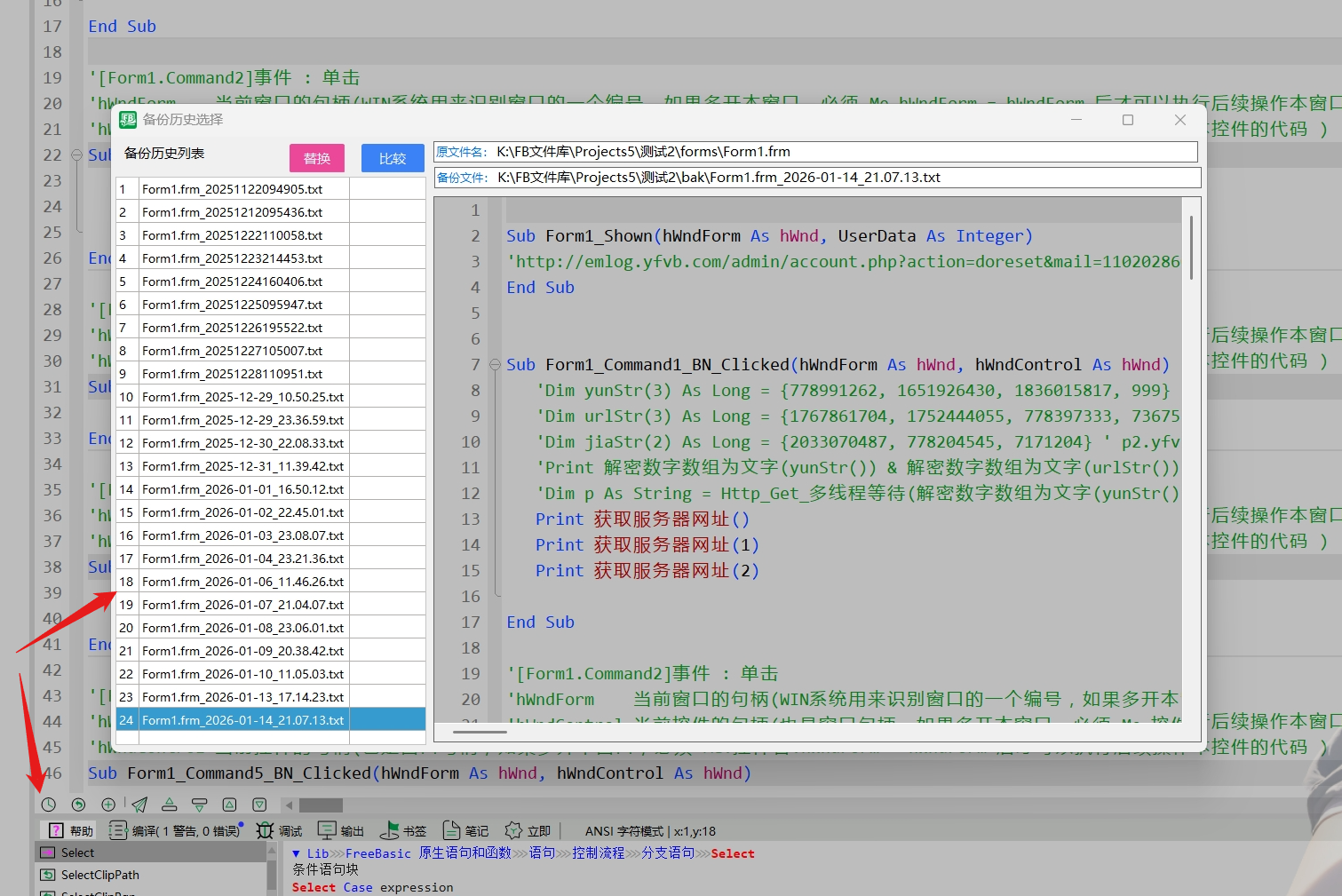The height and width of the screenshot is (896, 1342).
Task: Select backup Form1.frm_2026-01-06_11.46.26.txt
Action: click(x=242, y=582)
